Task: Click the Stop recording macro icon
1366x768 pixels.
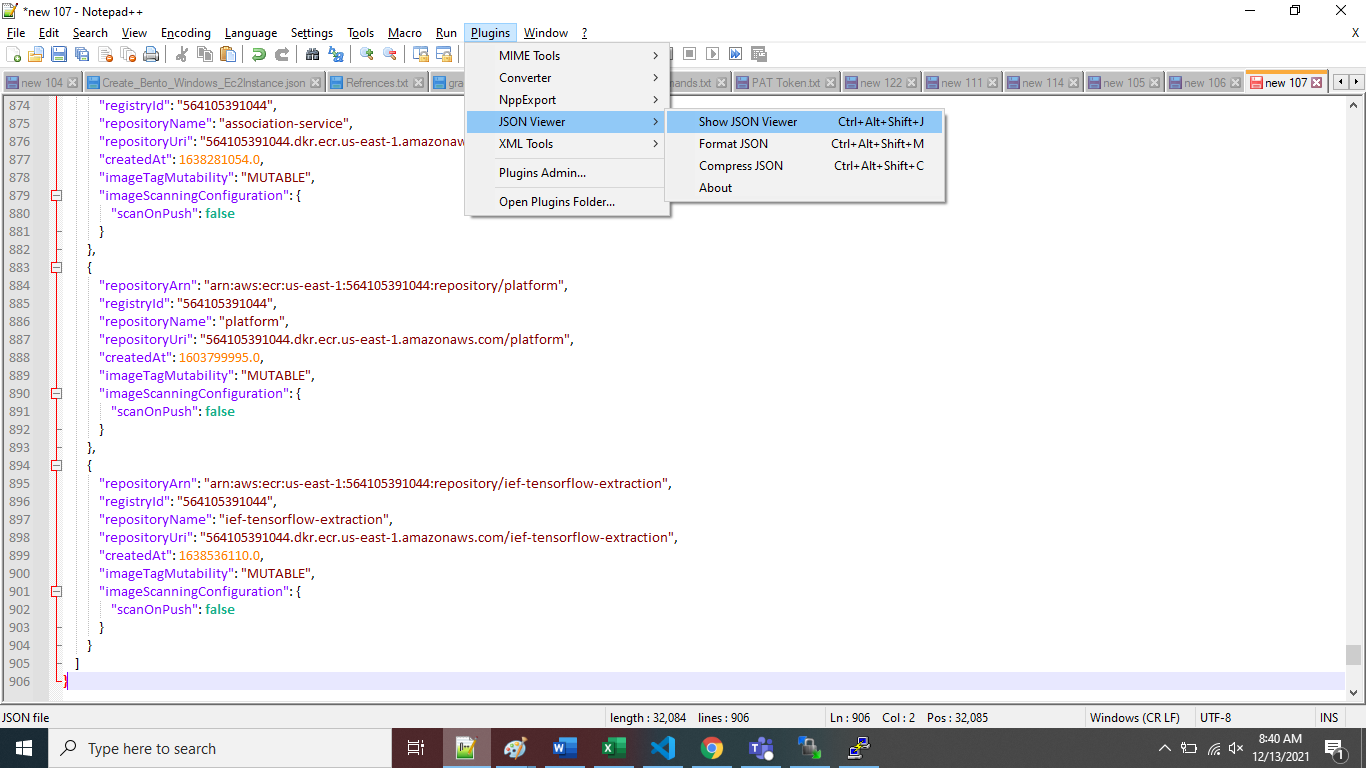Action: pyautogui.click(x=690, y=54)
